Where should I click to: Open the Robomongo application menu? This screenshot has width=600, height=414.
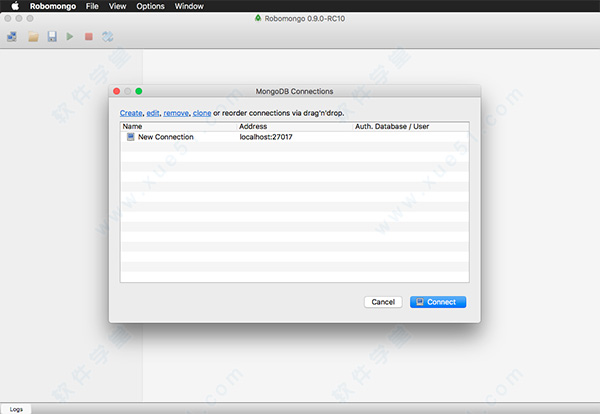[x=53, y=6]
